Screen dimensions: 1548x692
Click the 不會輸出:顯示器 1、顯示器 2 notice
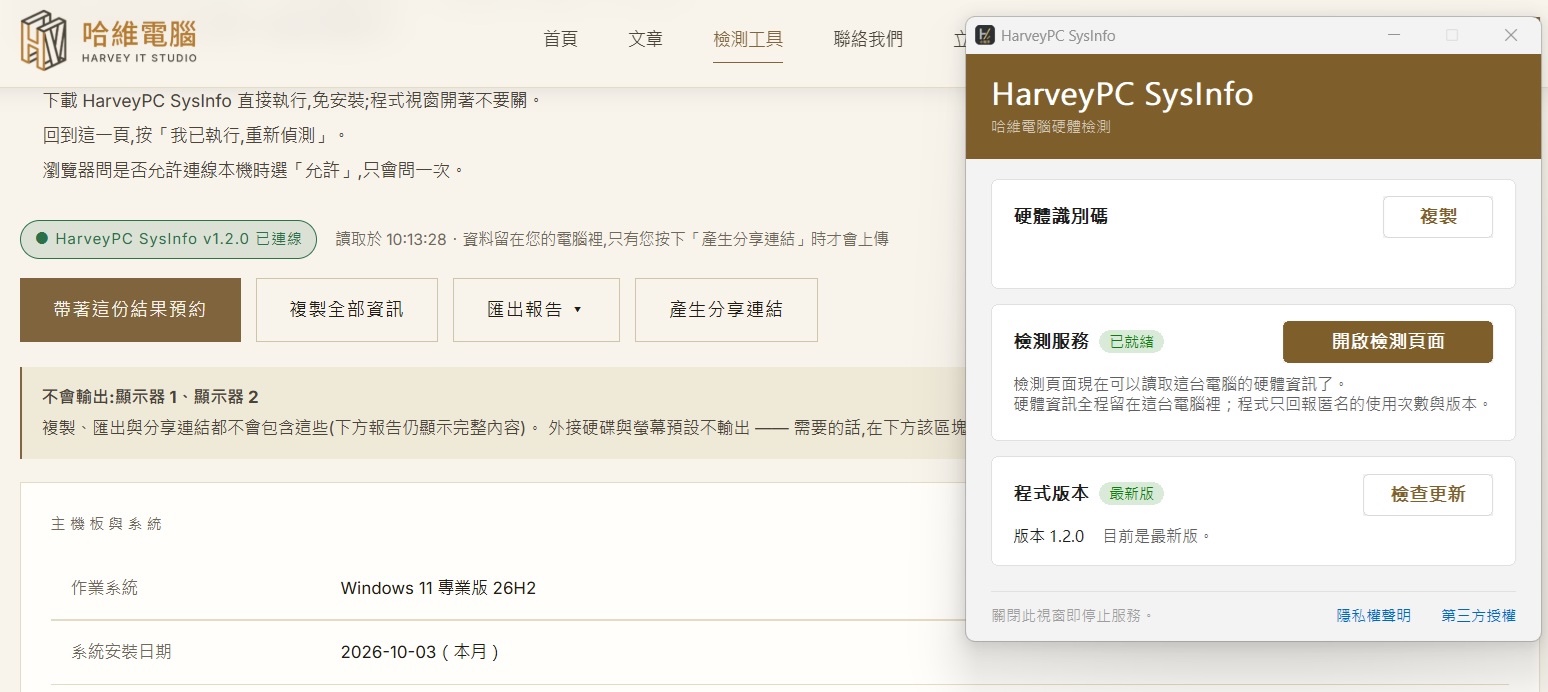point(150,397)
